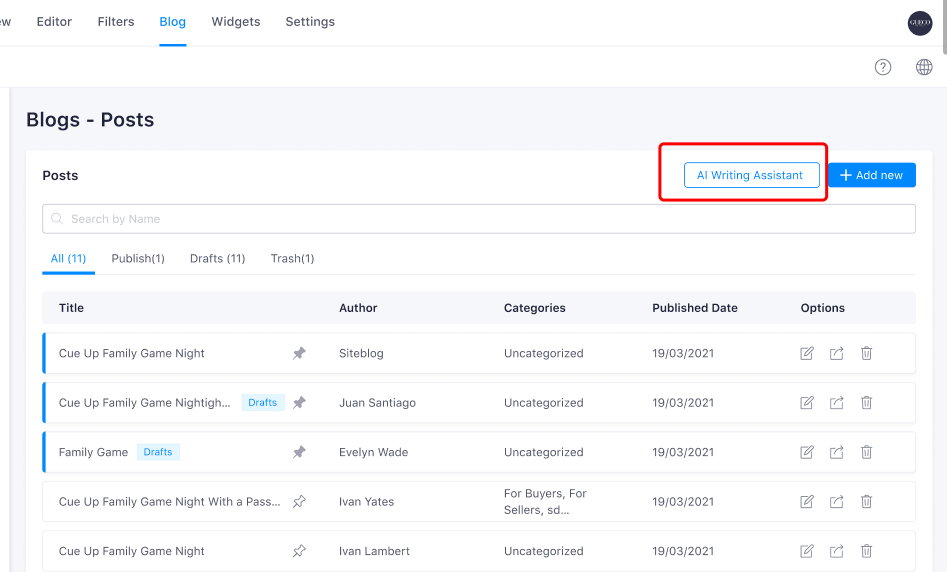Click the Add new button
Viewport: 947px width, 572px height.
[871, 175]
